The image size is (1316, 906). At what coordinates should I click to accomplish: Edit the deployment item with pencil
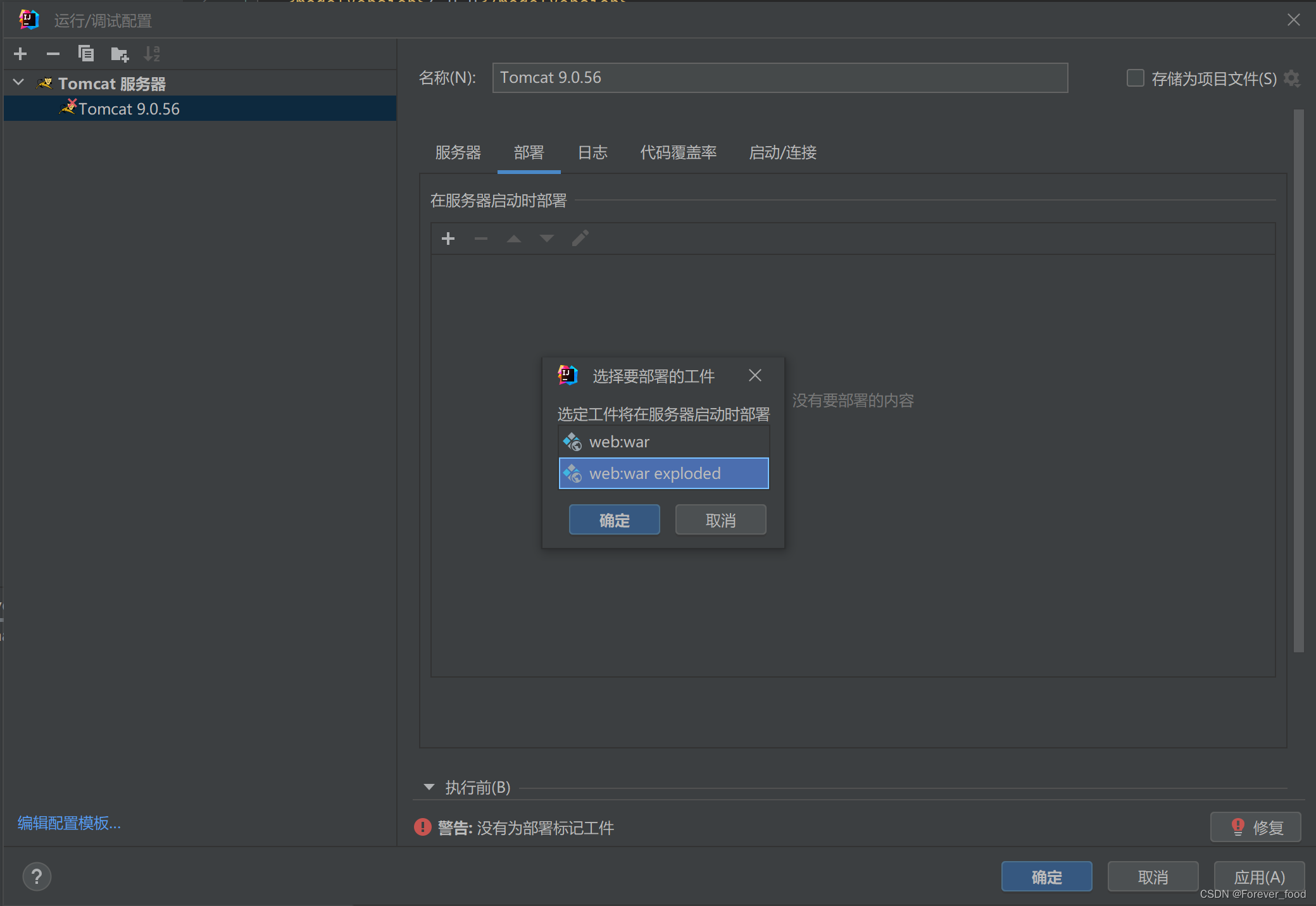click(x=580, y=239)
